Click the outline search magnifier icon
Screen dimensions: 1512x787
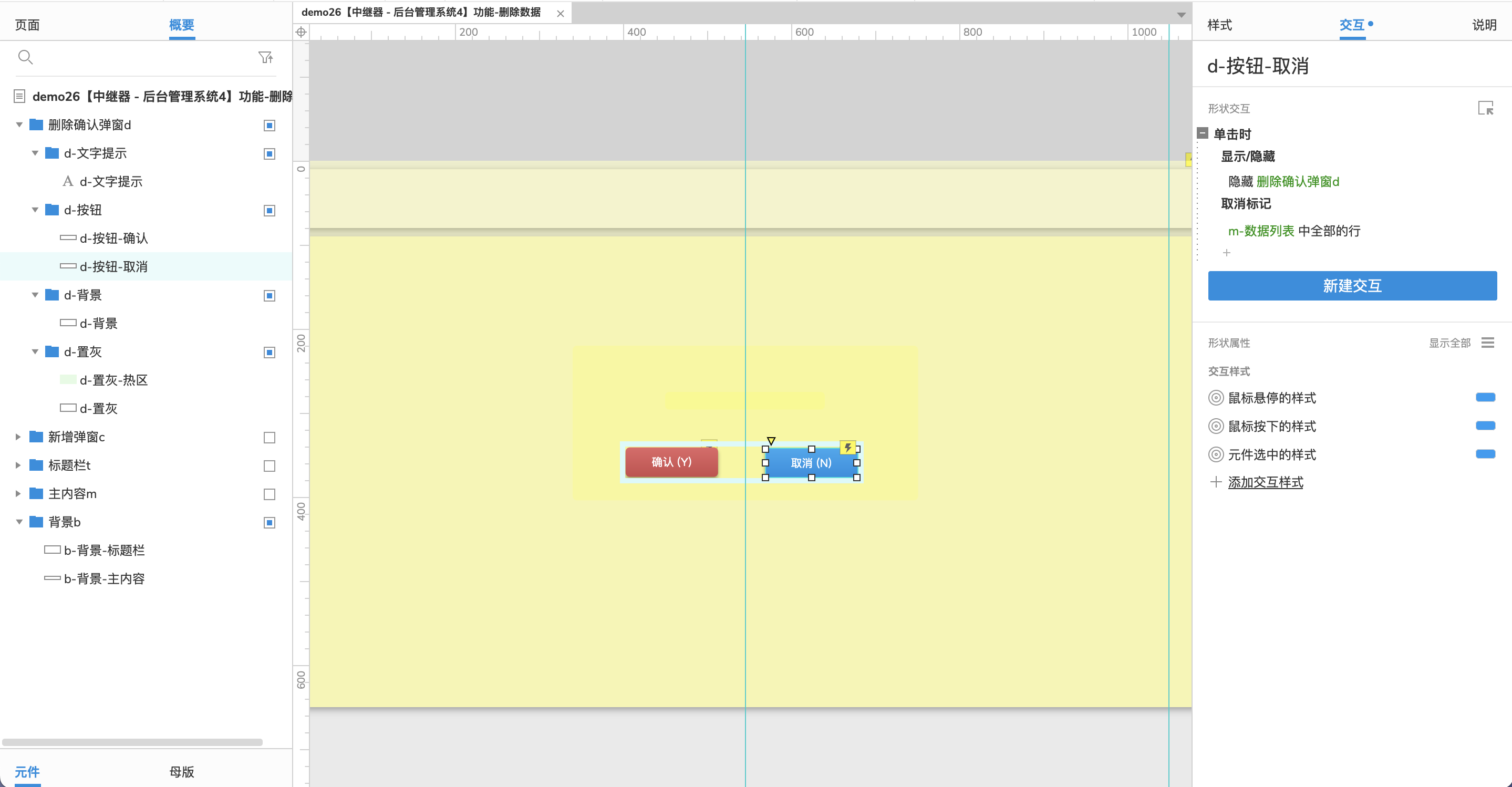[25, 57]
